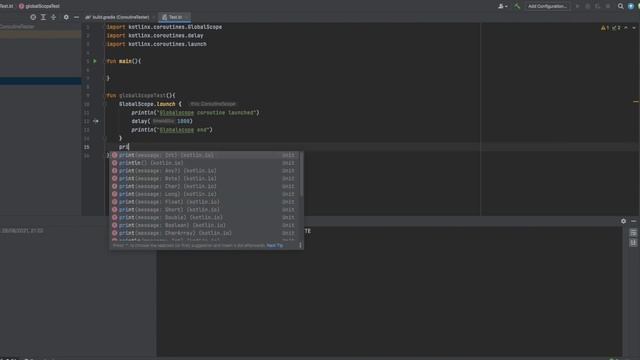Select highlighted row in project tree
Image resolution: width=640 pixels, height=360 pixels.
40,81
